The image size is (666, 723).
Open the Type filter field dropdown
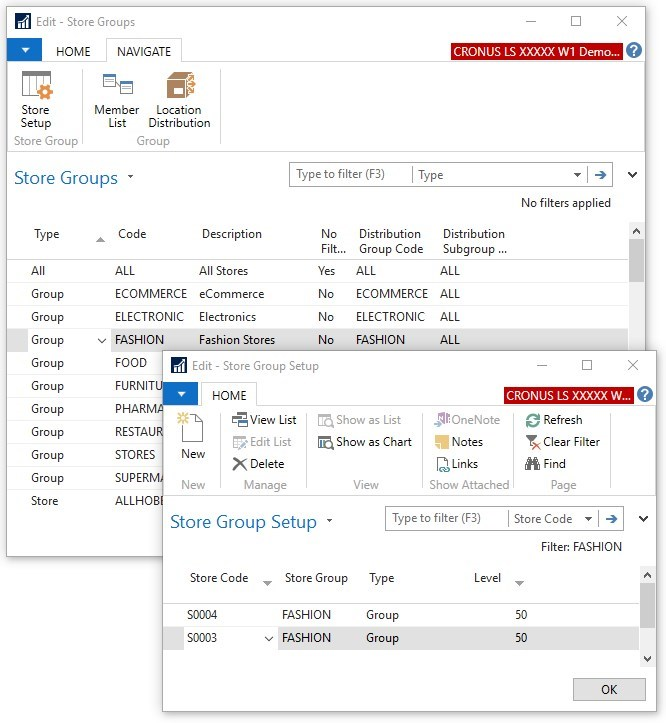tap(577, 175)
